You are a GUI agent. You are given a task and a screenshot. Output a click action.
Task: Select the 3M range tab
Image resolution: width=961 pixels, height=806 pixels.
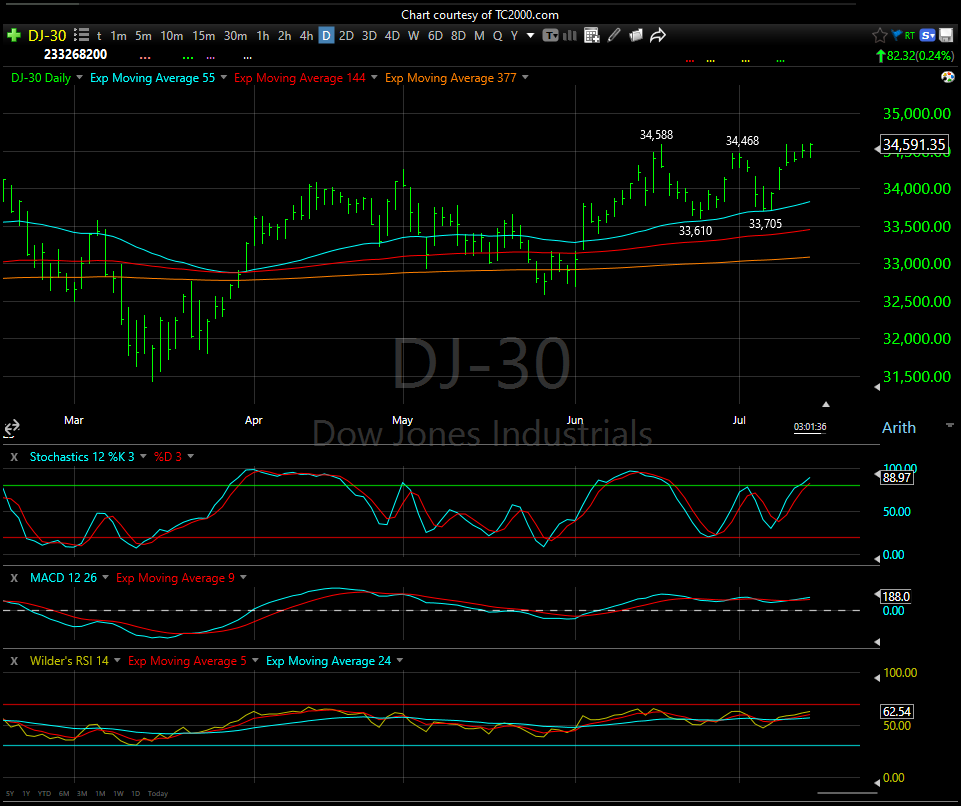[x=82, y=794]
